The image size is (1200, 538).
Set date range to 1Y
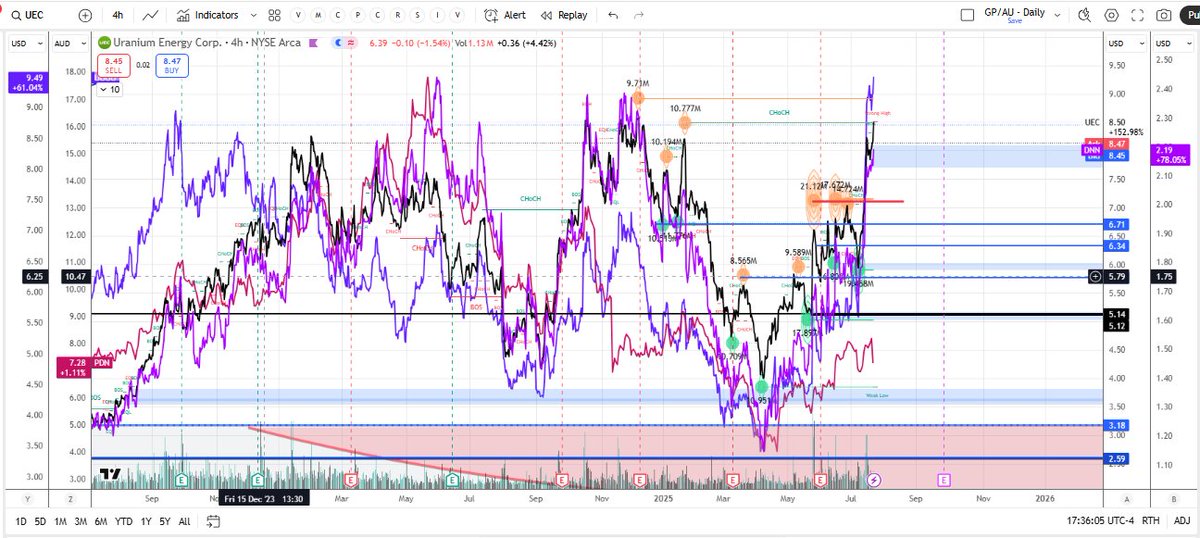(146, 521)
